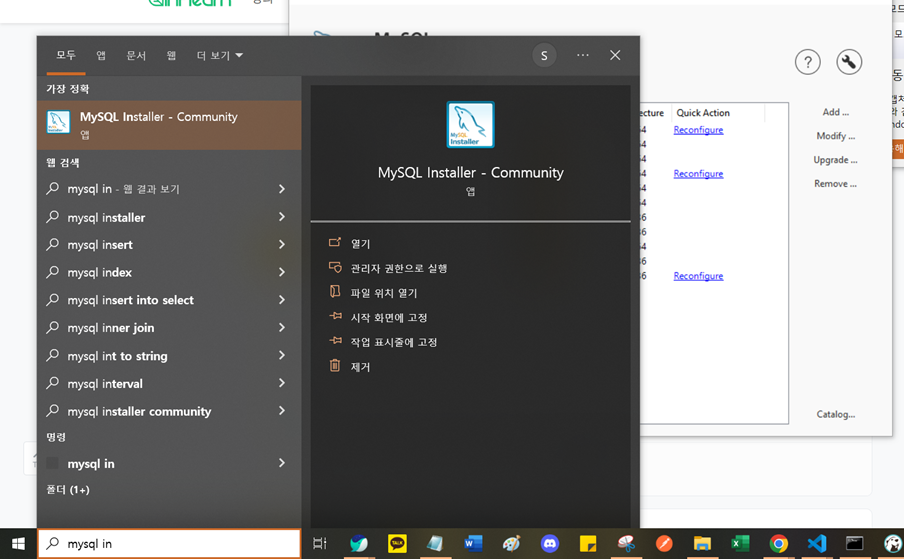This screenshot has width=904, height=559.
Task: Open Command Prompt from the taskbar
Action: [854, 543]
